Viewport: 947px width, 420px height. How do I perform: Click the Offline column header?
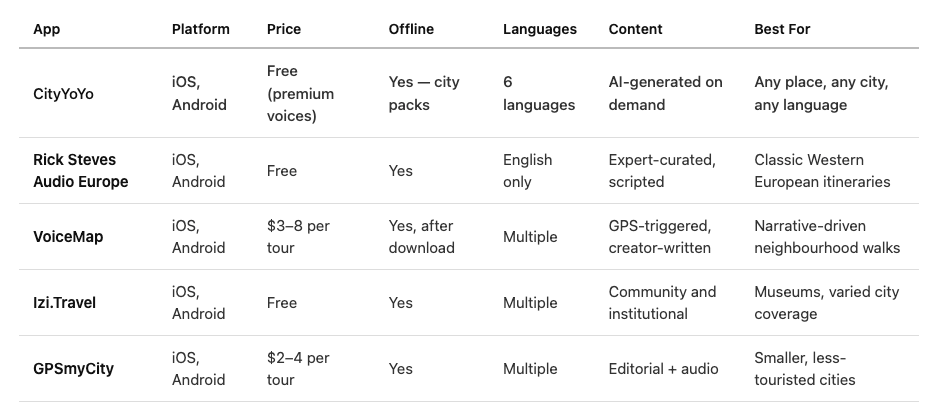(411, 29)
